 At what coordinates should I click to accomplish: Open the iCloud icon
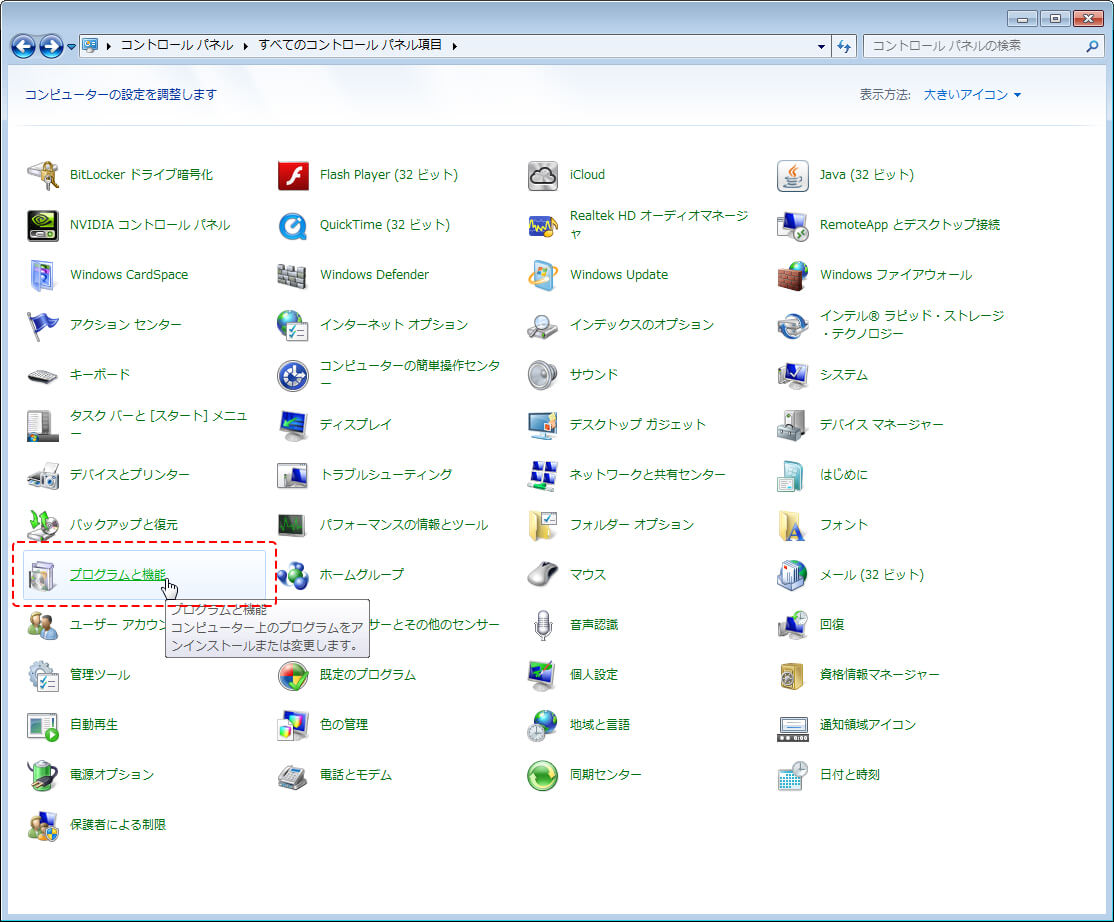point(543,175)
